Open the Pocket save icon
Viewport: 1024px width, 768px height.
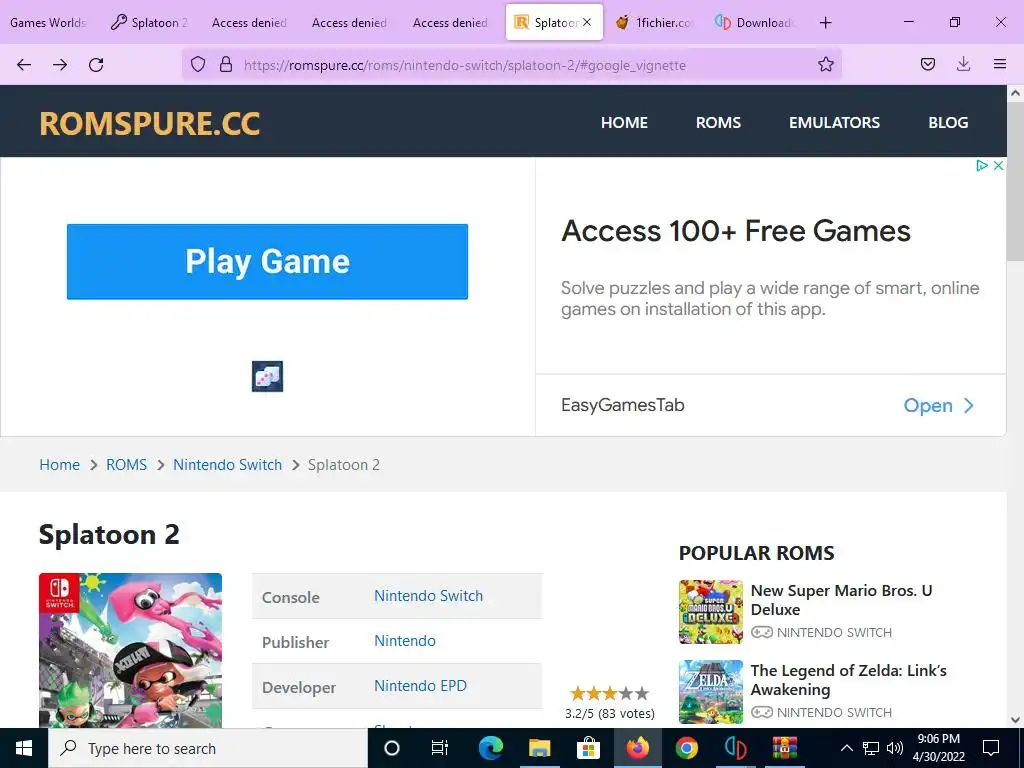click(x=928, y=64)
